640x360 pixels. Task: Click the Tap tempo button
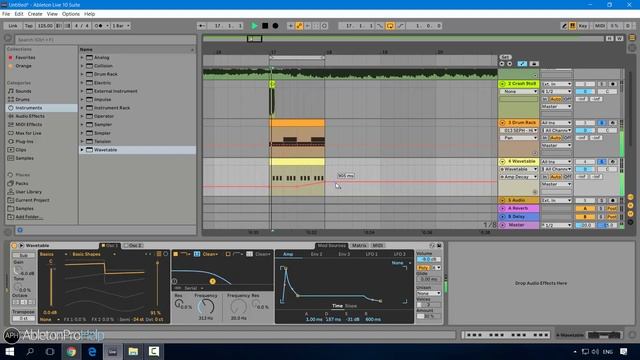[x=29, y=26]
